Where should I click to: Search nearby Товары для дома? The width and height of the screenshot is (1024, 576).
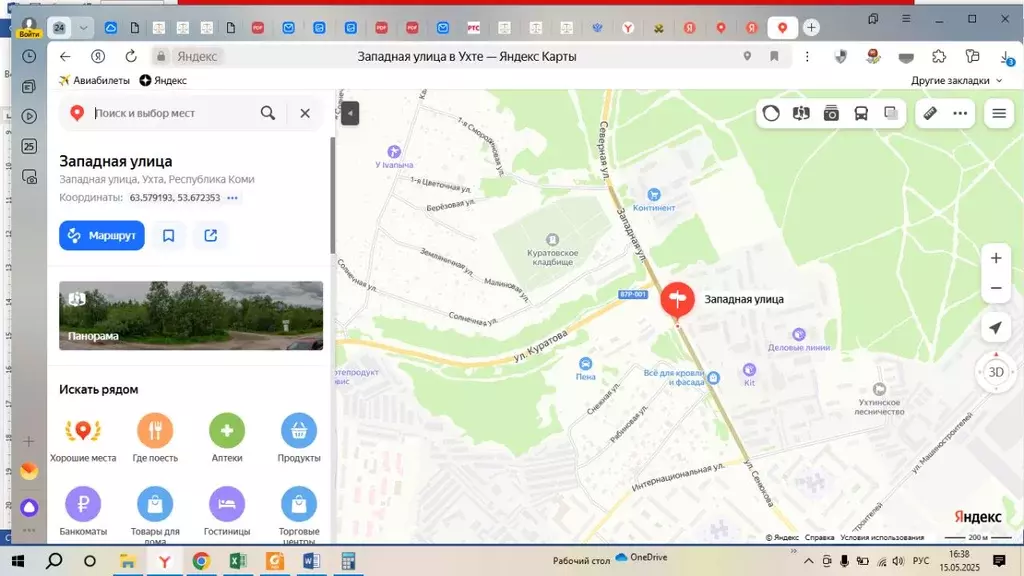(155, 515)
